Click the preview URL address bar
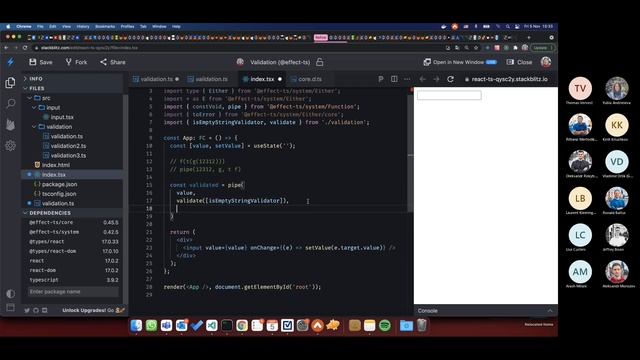 click(506, 79)
